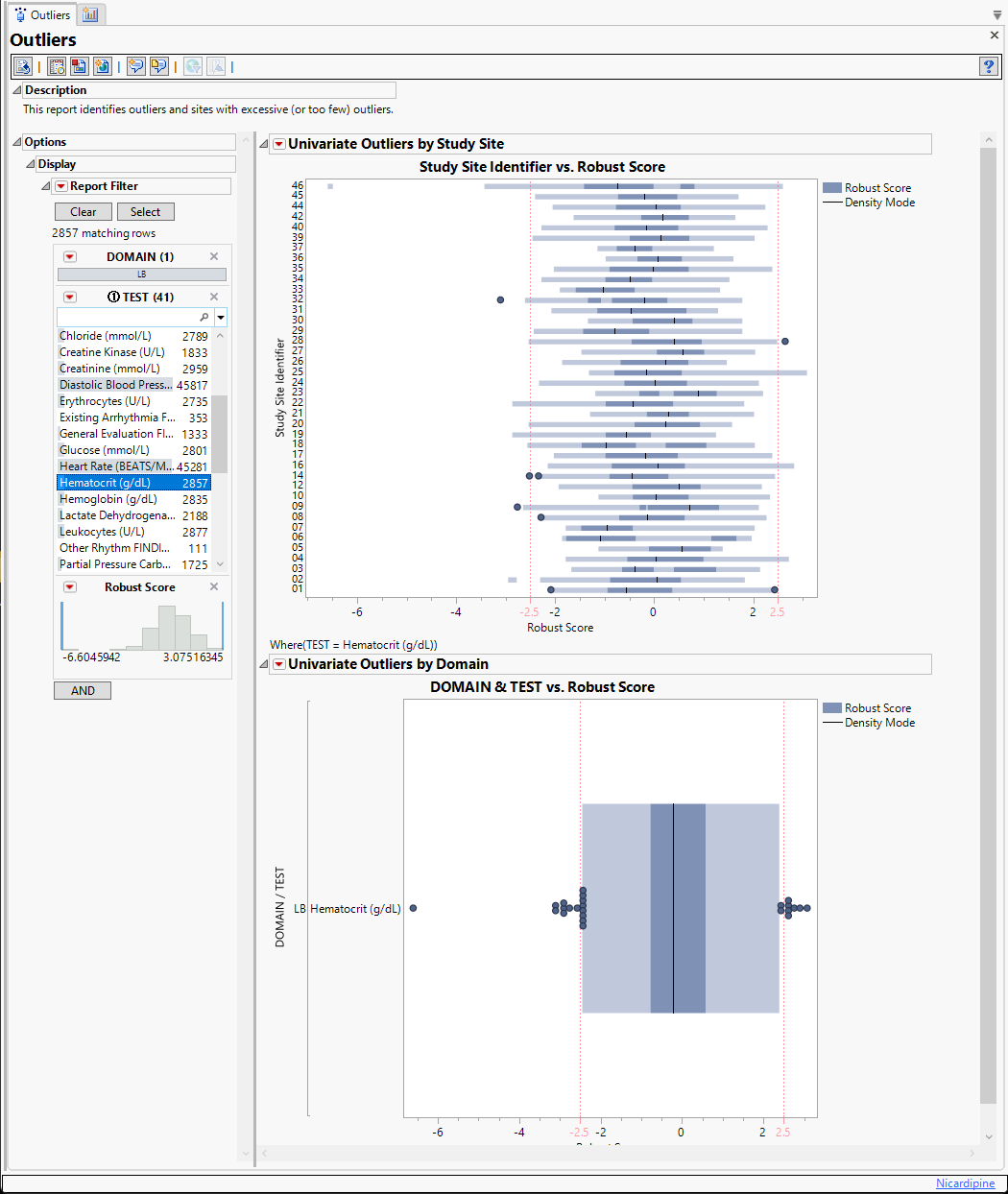This screenshot has height=1194, width=1008.
Task: Collapse the Description section
Action: 15,89
